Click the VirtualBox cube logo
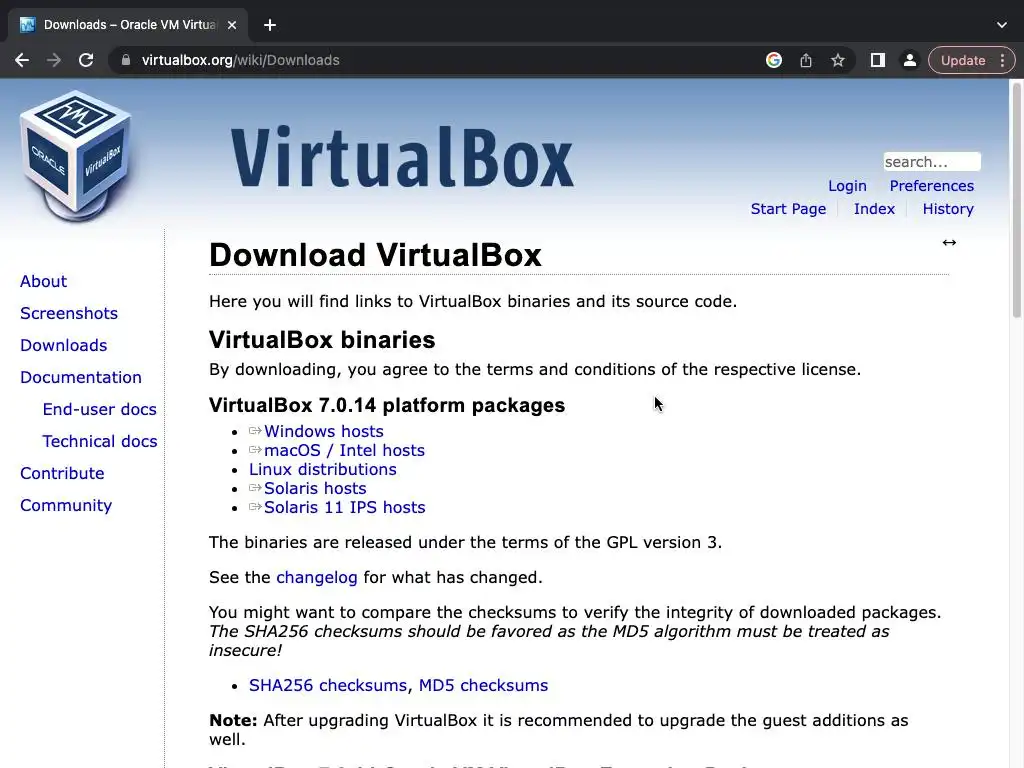The height and width of the screenshot is (768, 1024). tap(76, 156)
